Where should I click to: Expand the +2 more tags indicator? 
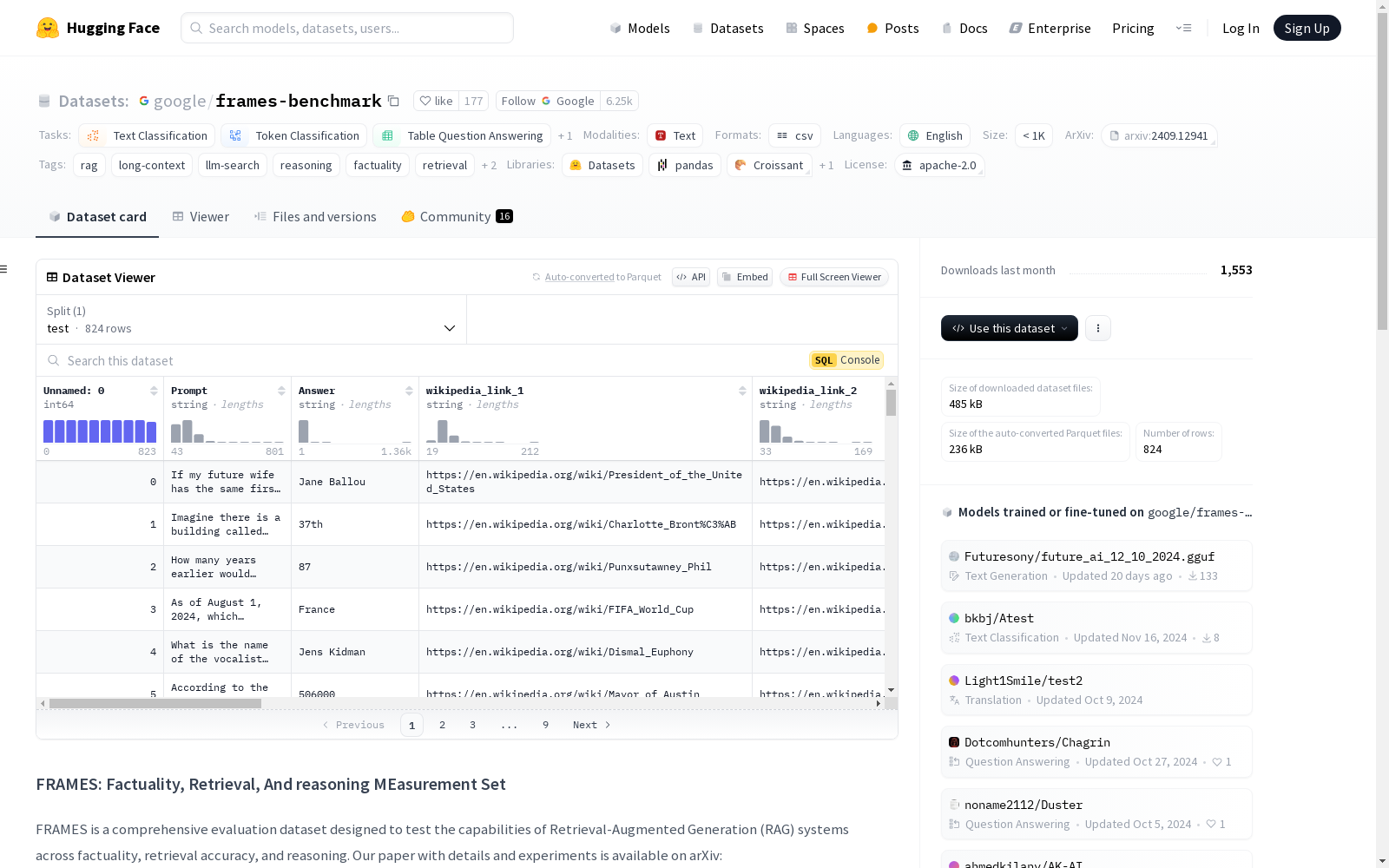489,166
